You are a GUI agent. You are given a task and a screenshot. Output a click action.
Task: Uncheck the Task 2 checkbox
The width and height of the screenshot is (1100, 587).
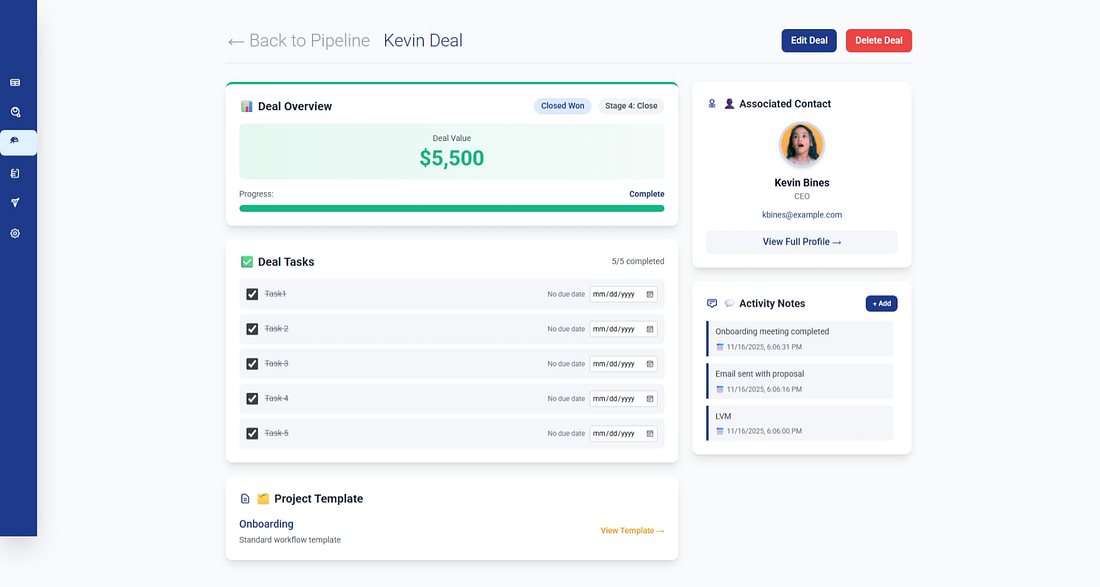click(x=252, y=329)
